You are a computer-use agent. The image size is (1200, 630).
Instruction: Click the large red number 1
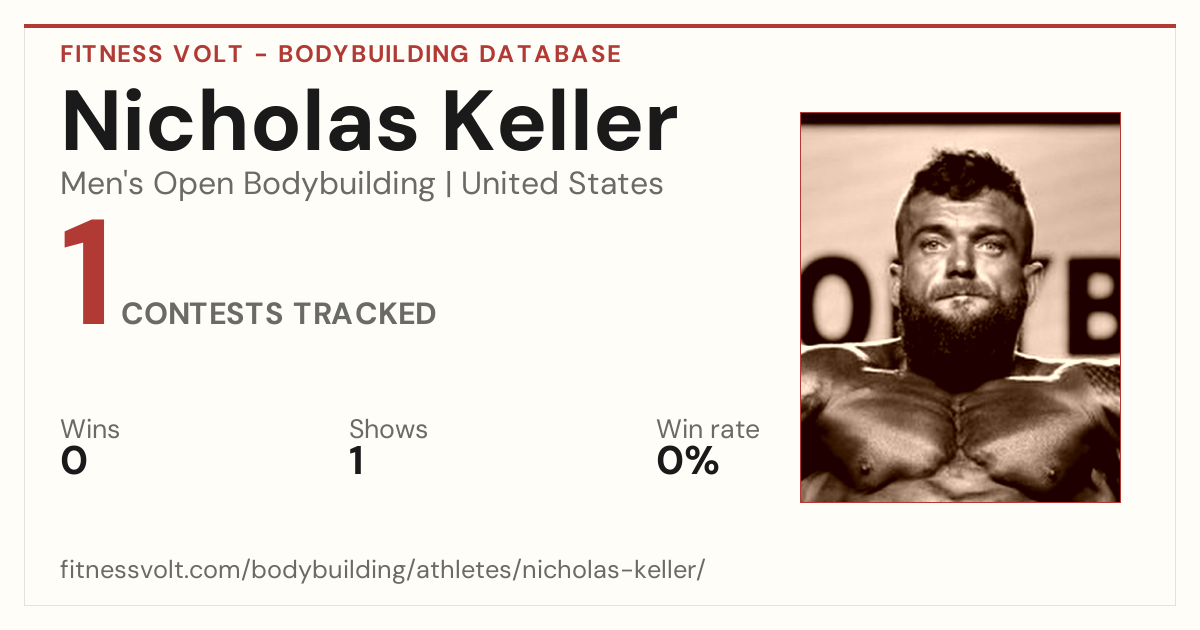85,274
